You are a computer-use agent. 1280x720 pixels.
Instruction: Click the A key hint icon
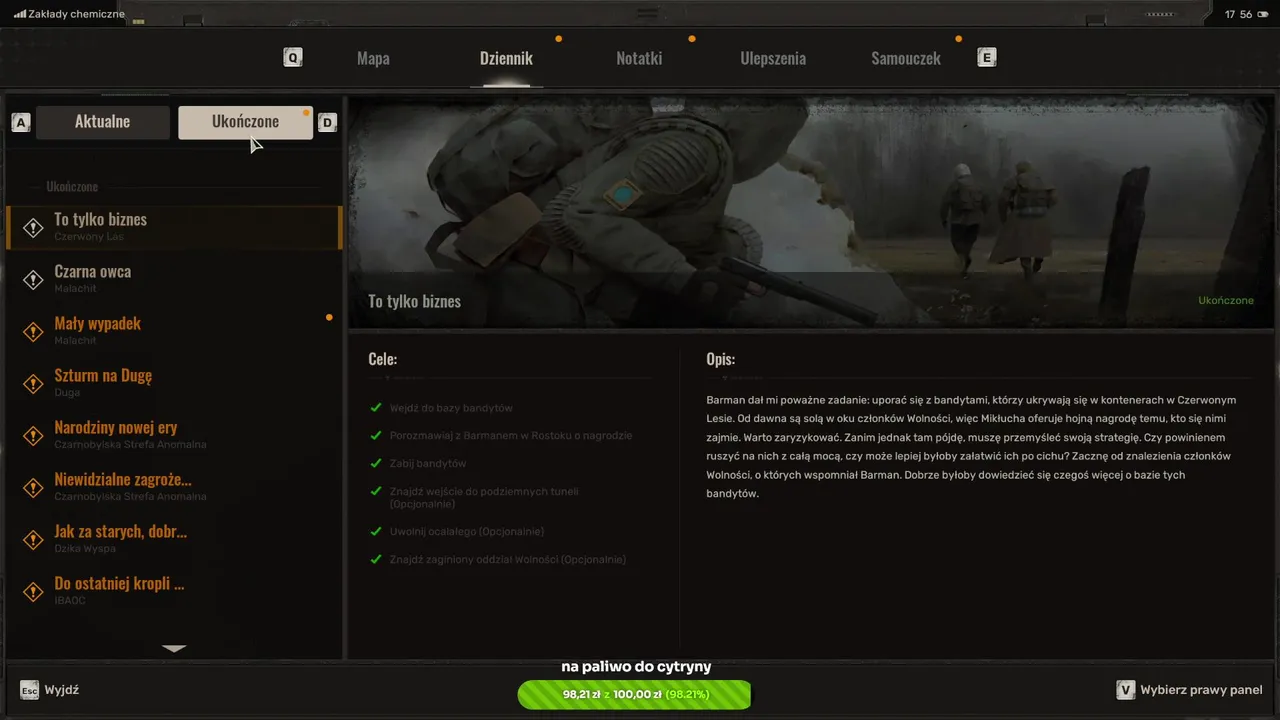21,123
